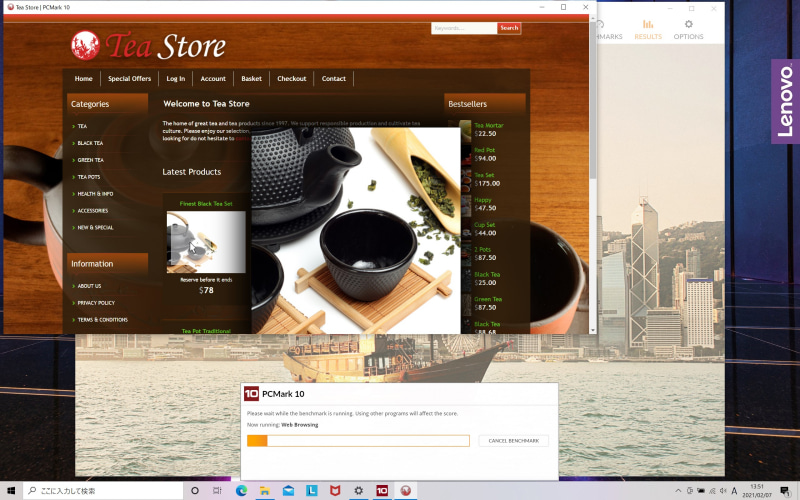The height and width of the screenshot is (500, 800).
Task: Open the Special Offers menu item
Action: click(x=130, y=79)
